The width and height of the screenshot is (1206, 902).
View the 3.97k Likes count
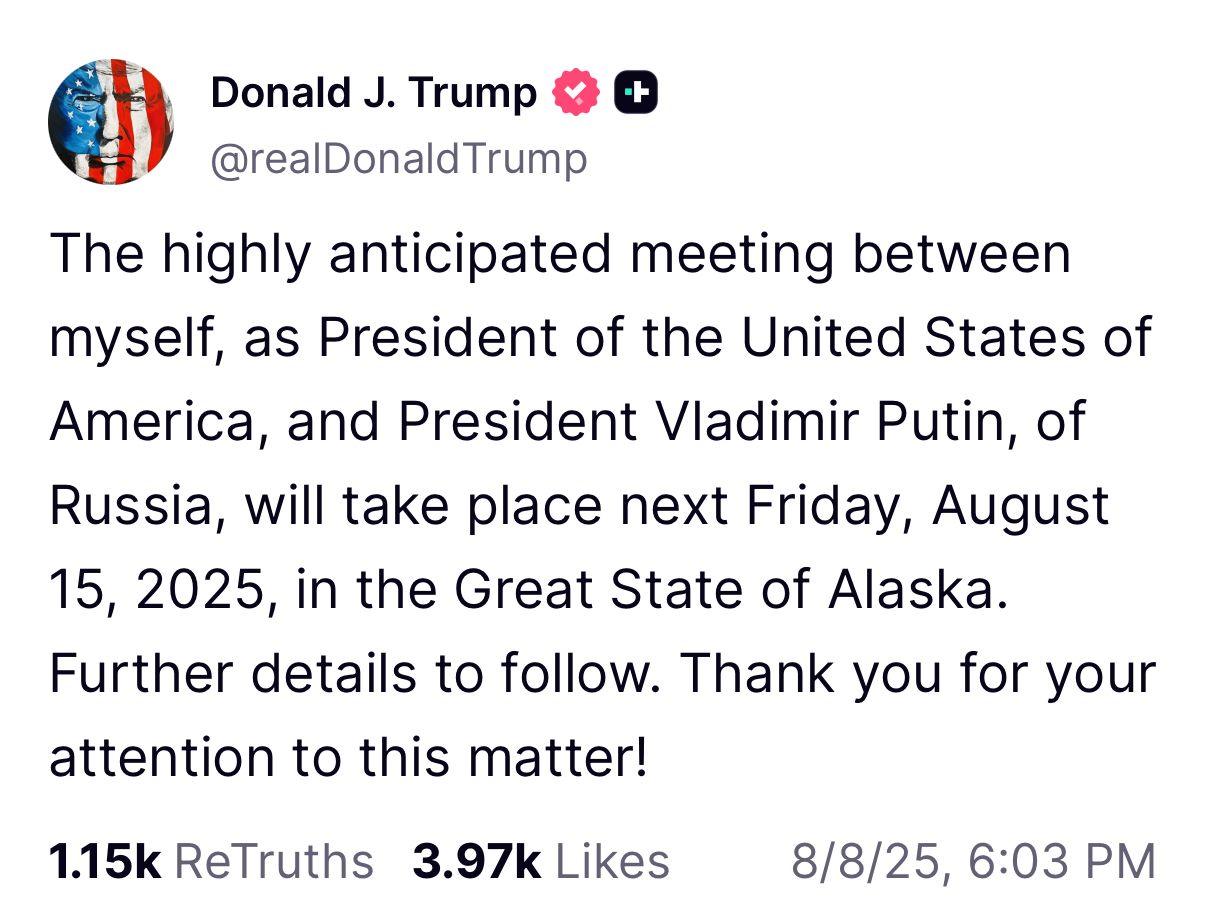coord(476,861)
